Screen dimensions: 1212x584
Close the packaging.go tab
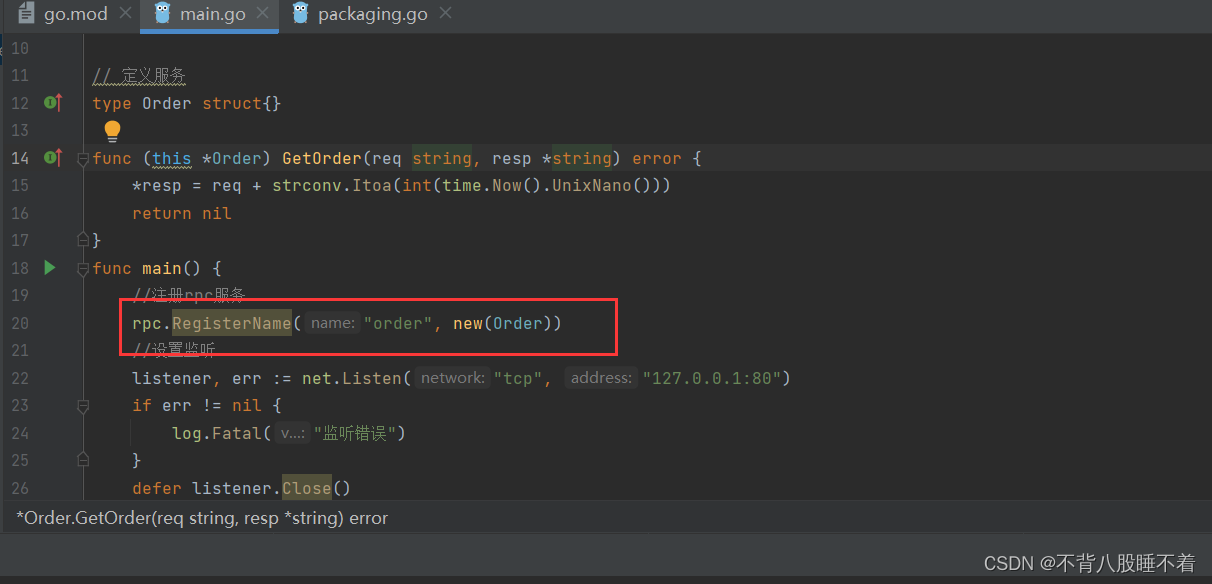[445, 14]
